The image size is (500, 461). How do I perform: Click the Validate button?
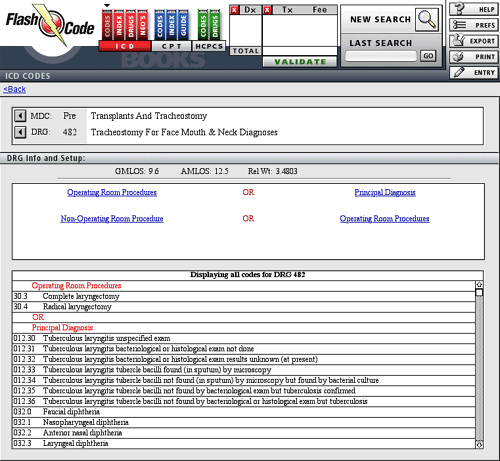tap(300, 62)
